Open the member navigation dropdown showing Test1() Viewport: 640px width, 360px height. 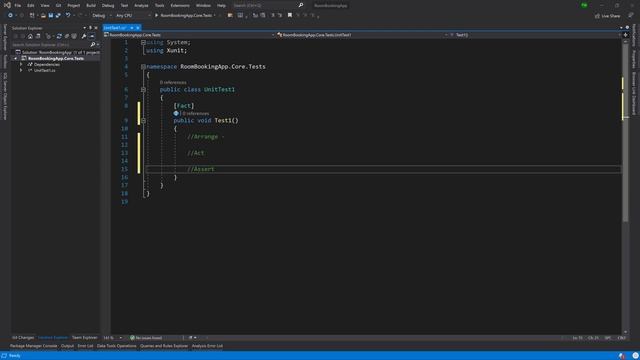(x=535, y=35)
